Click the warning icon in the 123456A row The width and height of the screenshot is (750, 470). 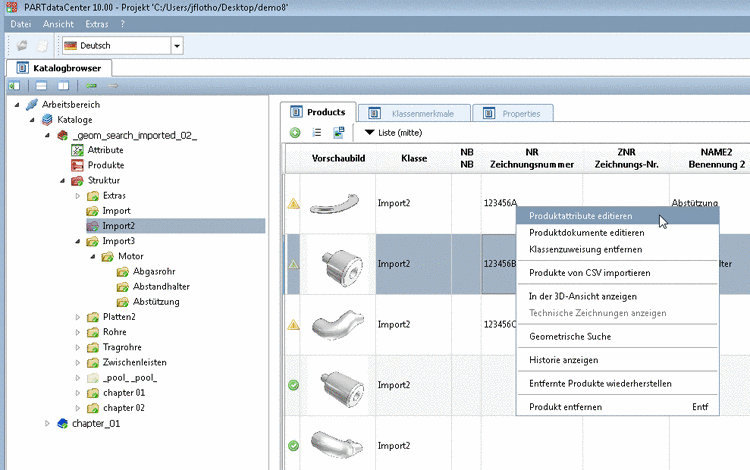[x=293, y=204]
